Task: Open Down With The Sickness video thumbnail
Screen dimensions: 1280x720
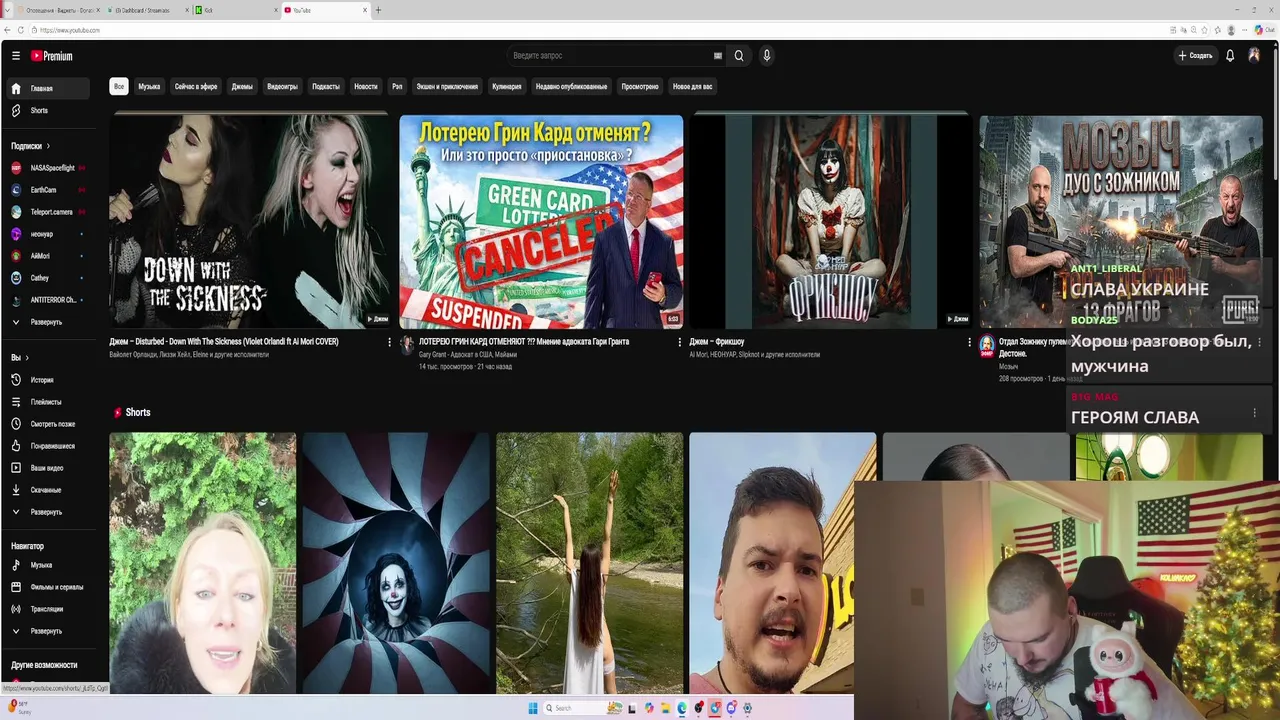Action: [x=251, y=221]
